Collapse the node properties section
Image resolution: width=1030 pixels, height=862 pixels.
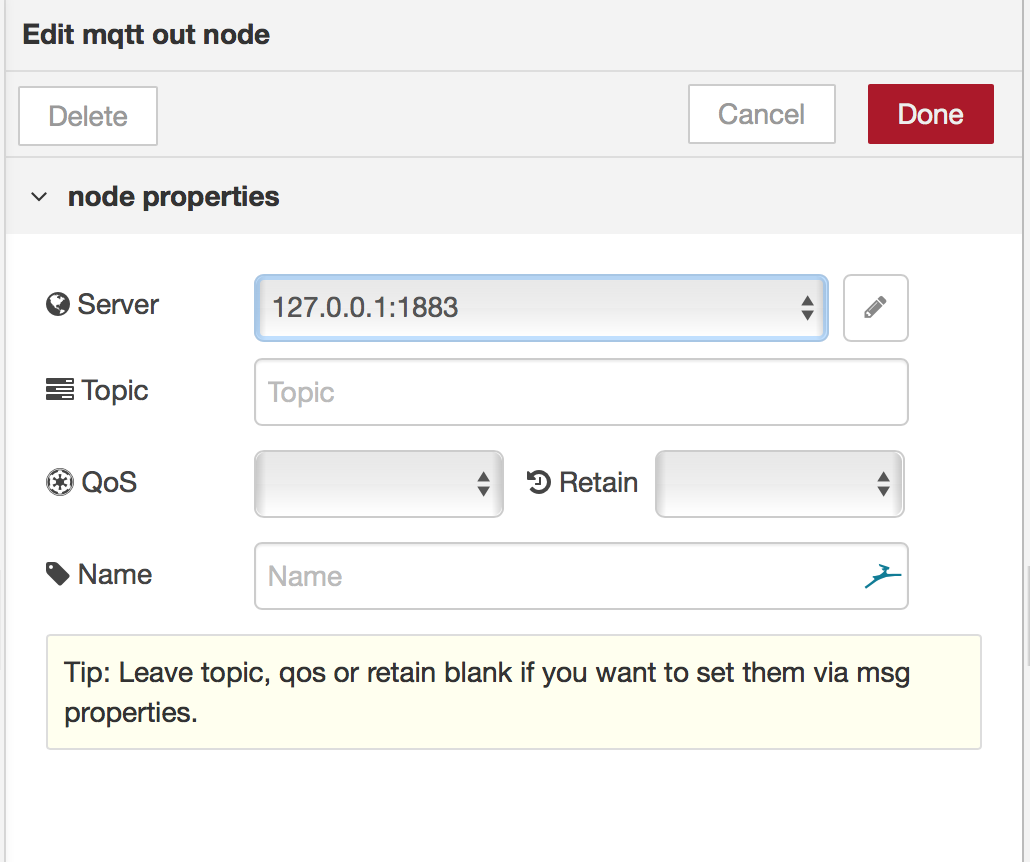coord(38,196)
